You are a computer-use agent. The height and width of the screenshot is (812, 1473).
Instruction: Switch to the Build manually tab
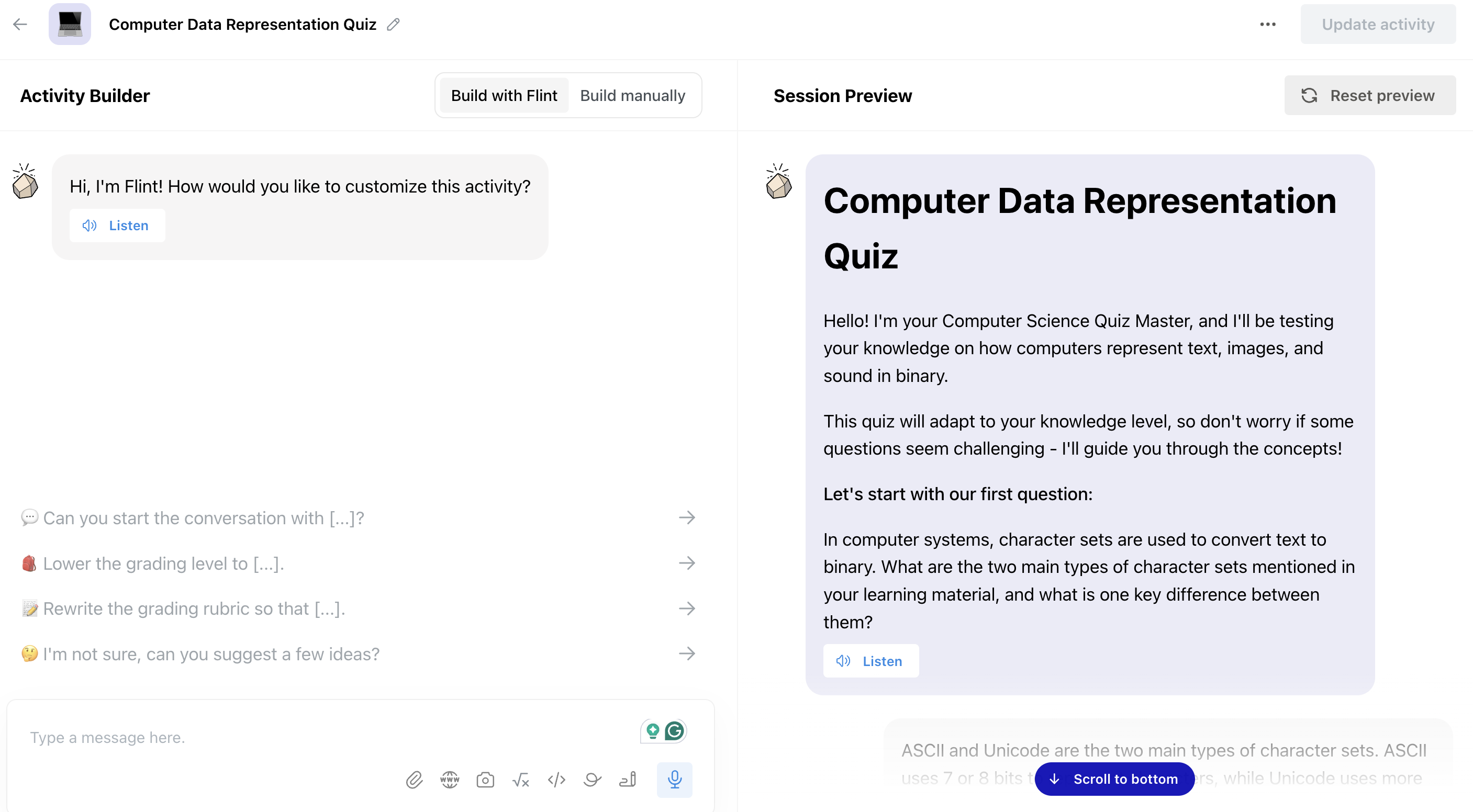pos(632,95)
